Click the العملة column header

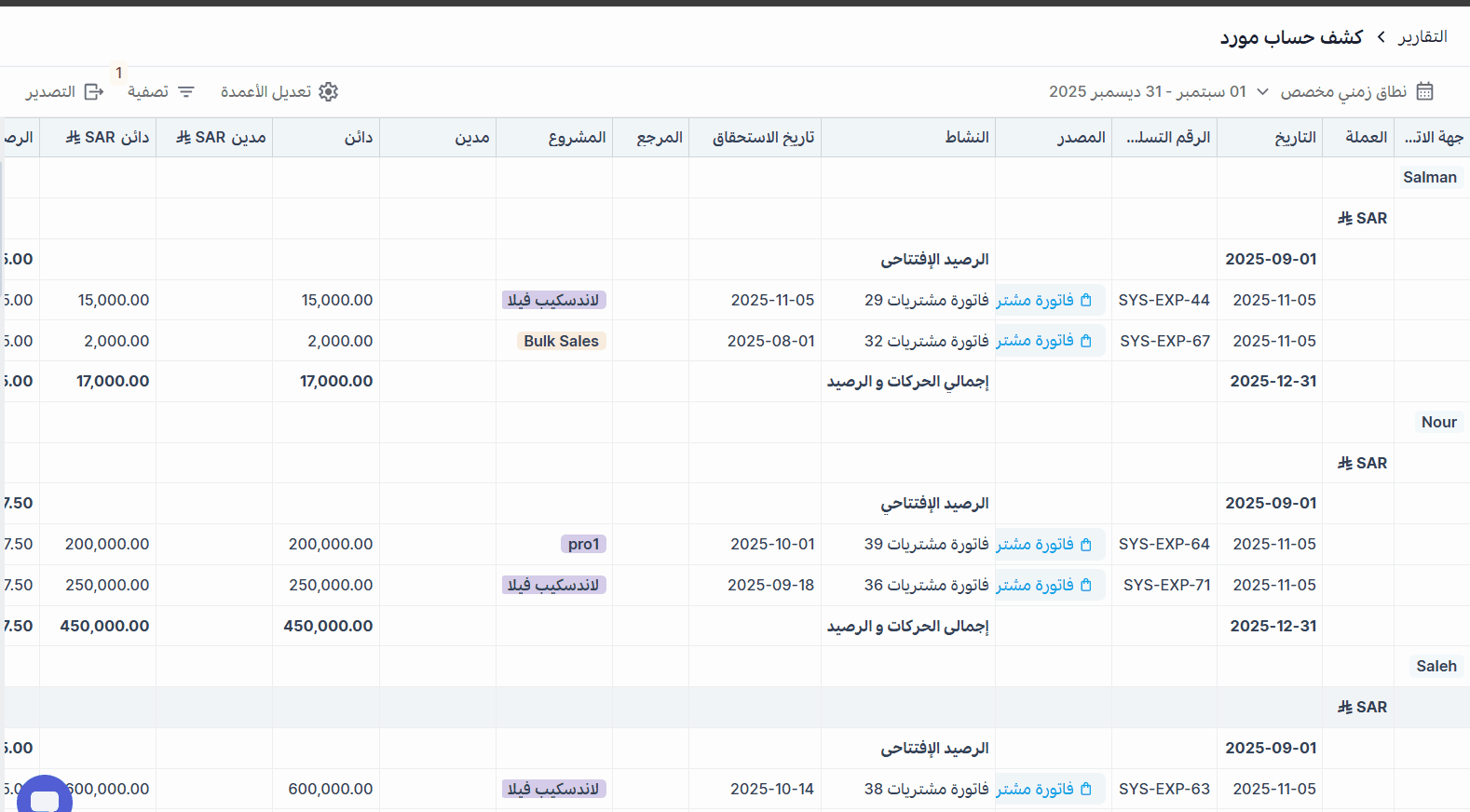[x=1358, y=138]
